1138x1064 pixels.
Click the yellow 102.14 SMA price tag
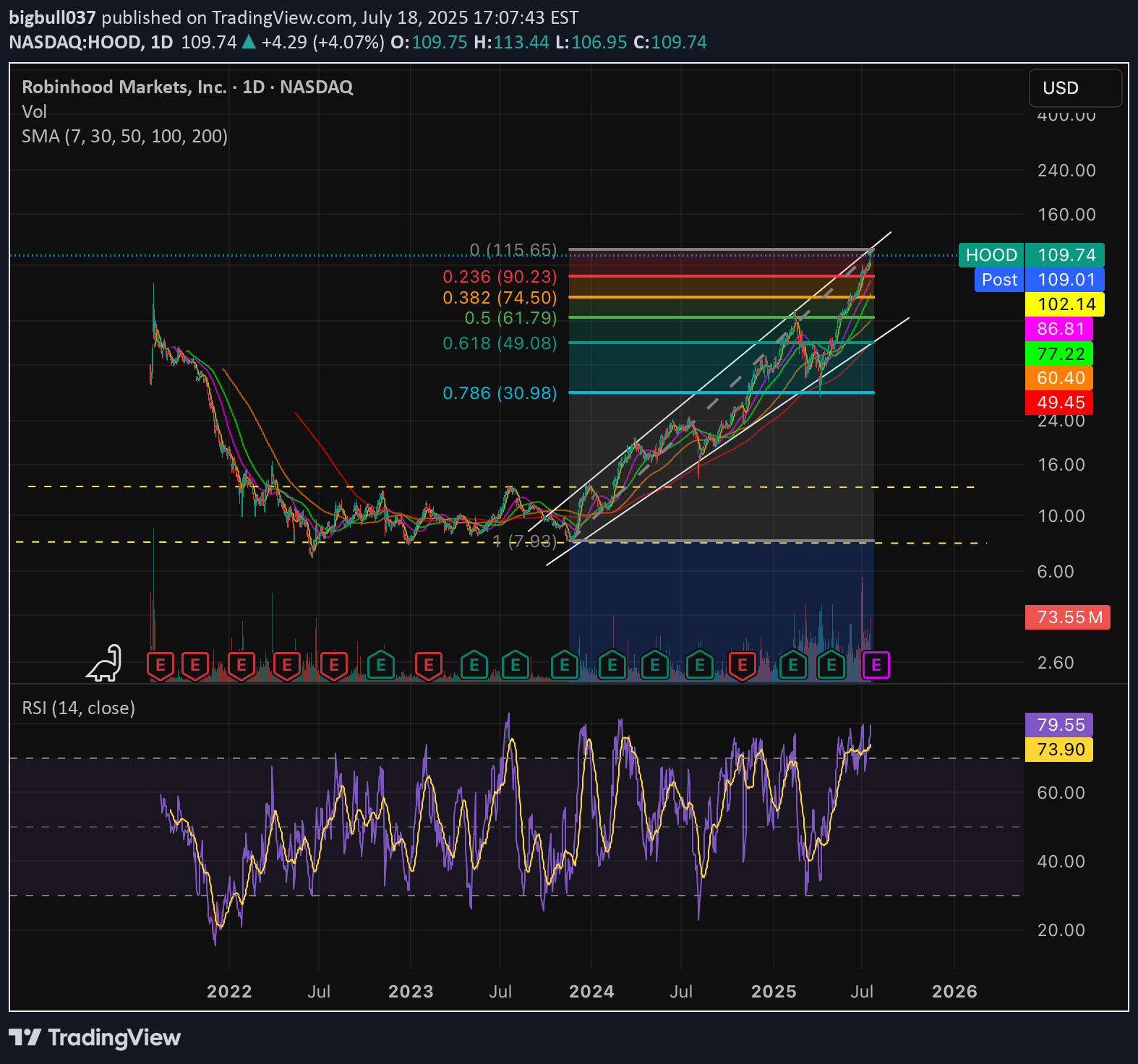(1065, 304)
